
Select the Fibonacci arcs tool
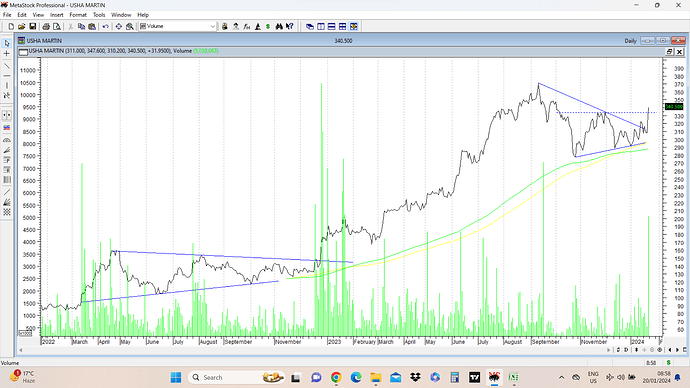[x=7, y=140]
